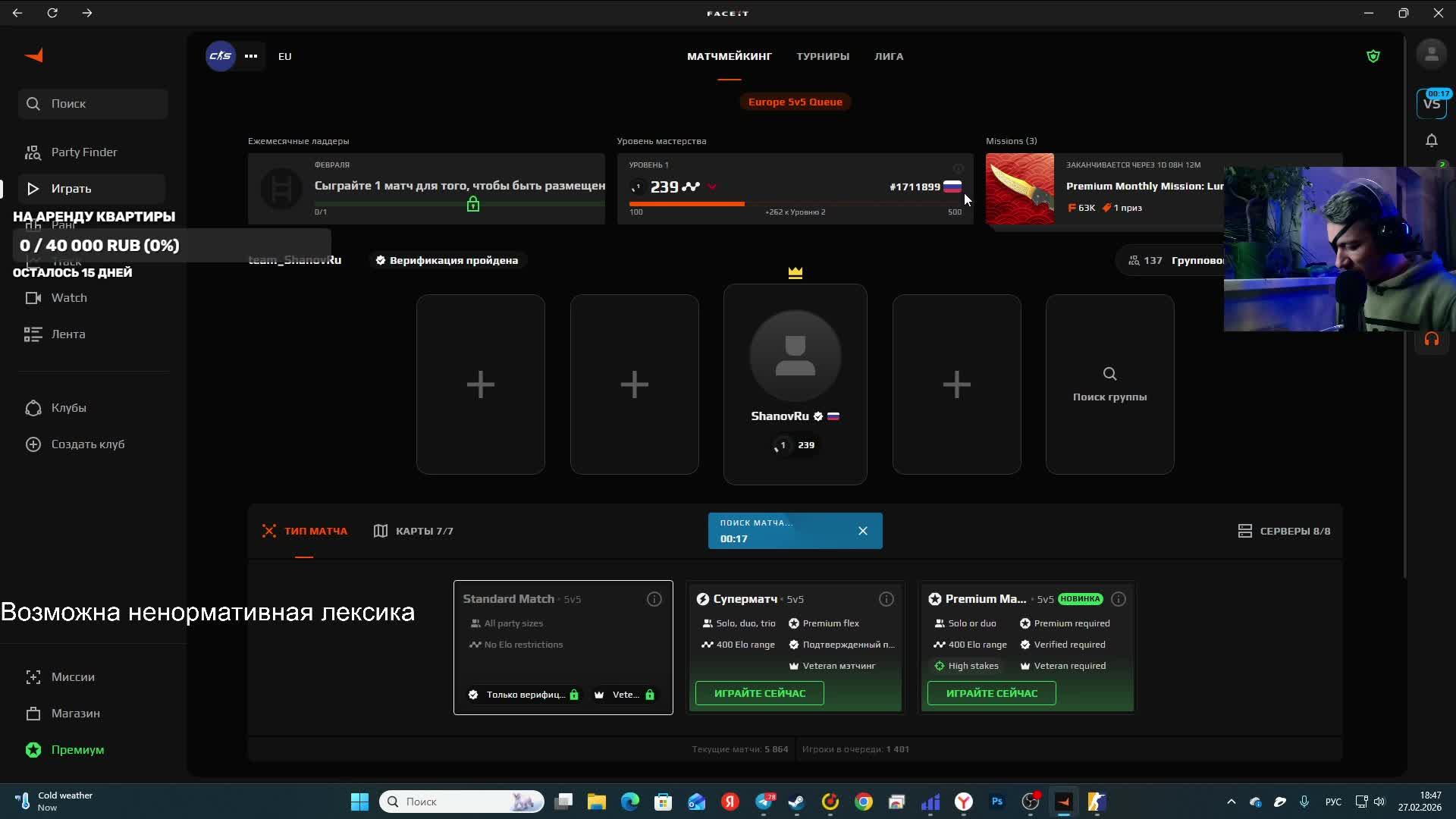Click the Поиск search field in sidebar
This screenshot has height=819, width=1456.
(x=93, y=104)
